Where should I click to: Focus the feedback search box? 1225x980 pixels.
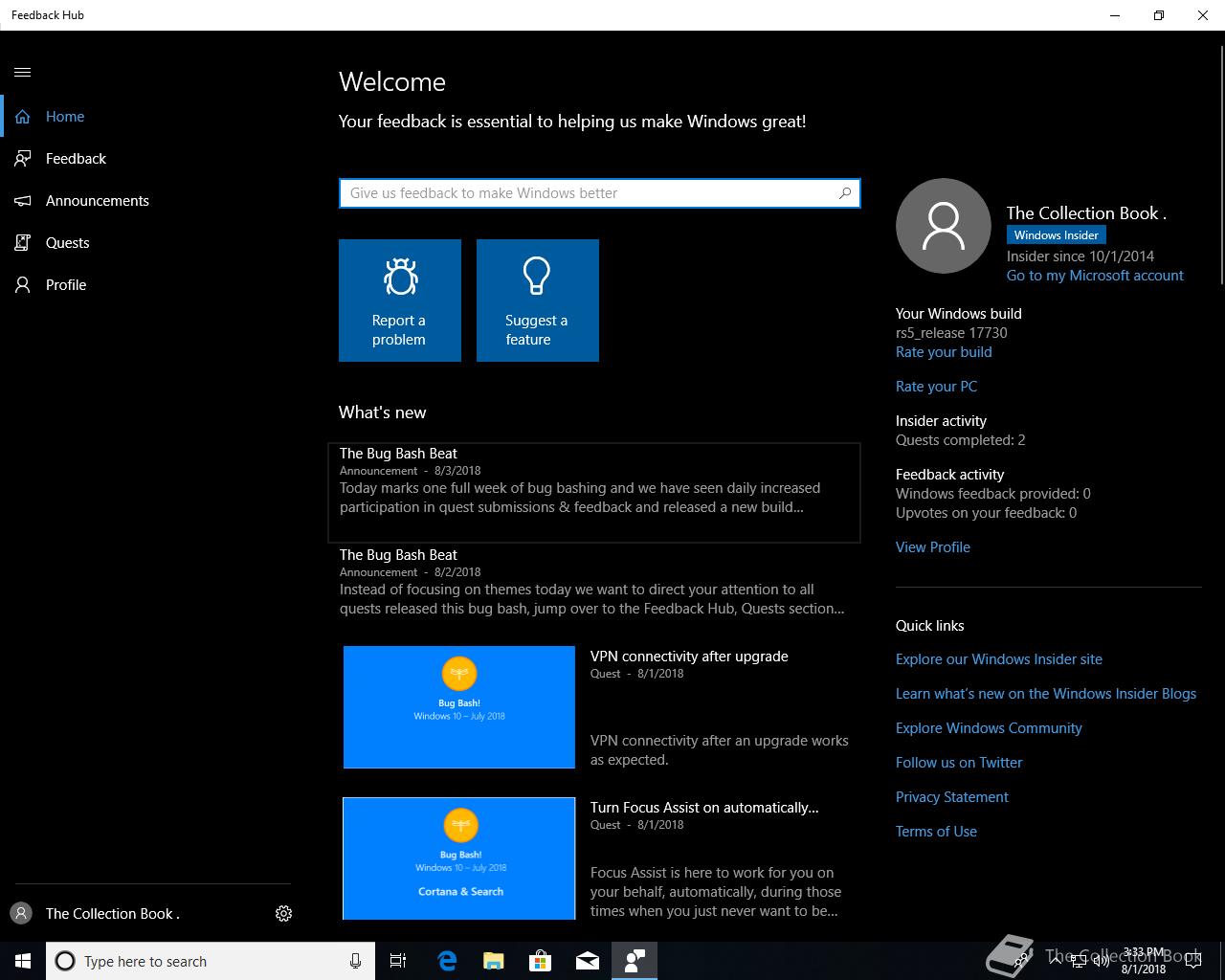coord(600,193)
